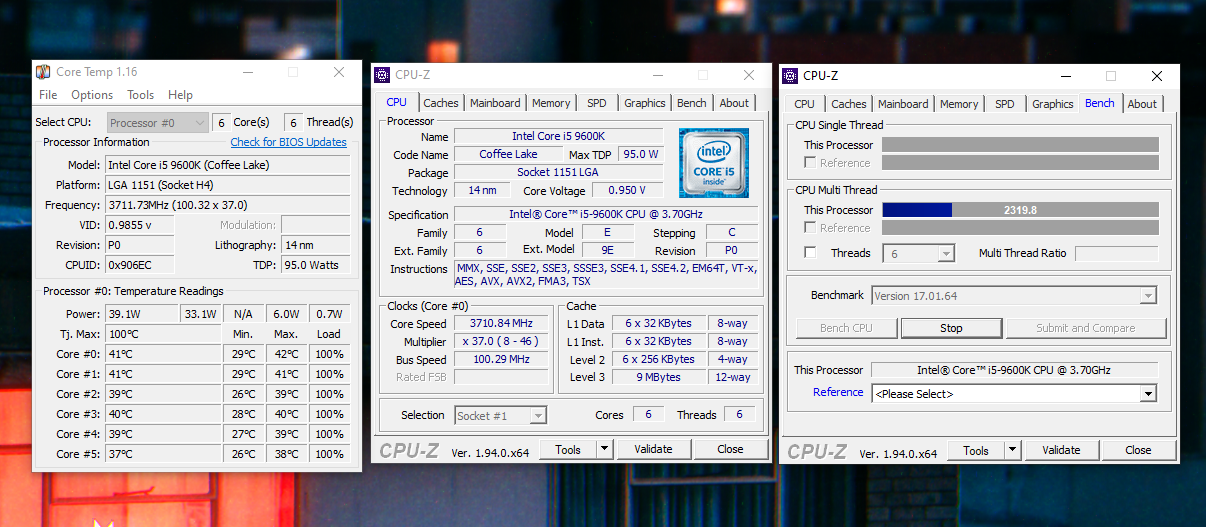
Task: Click the Core Speed value 3710.84 MHz
Action: tap(501, 324)
